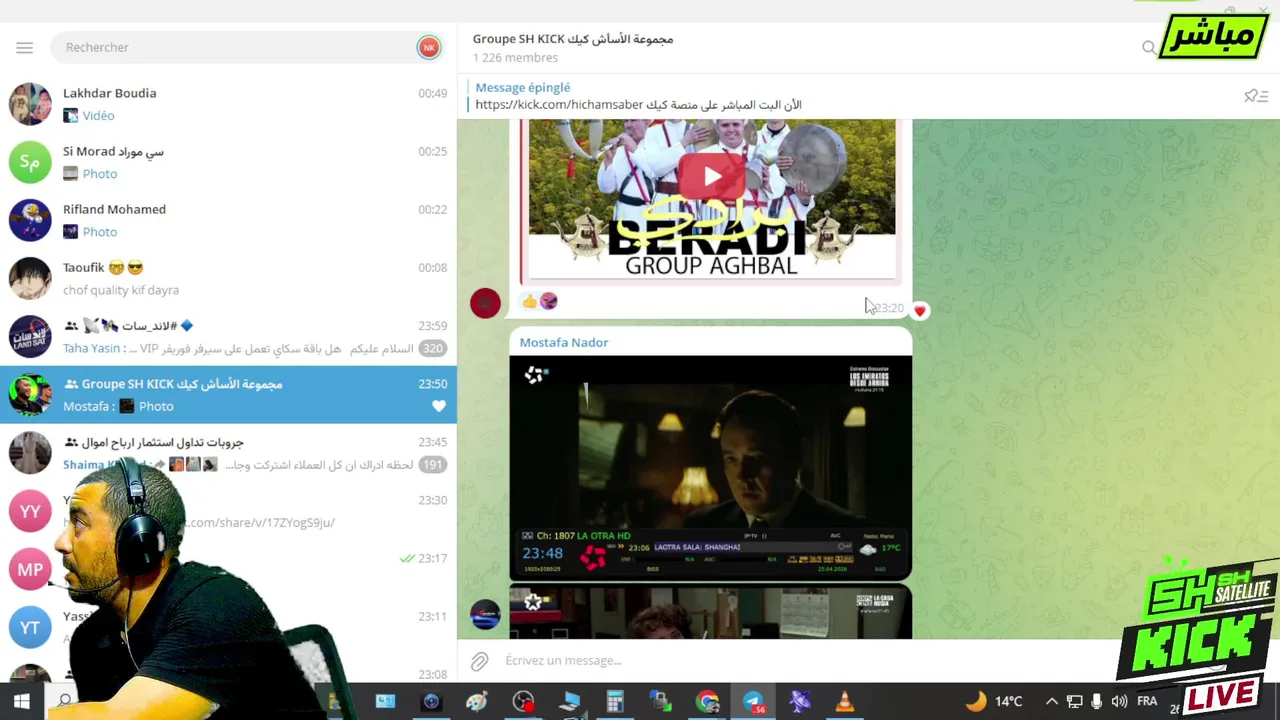Viewport: 1280px width, 720px height.
Task: Open the Si Morad chat
Action: point(228,162)
